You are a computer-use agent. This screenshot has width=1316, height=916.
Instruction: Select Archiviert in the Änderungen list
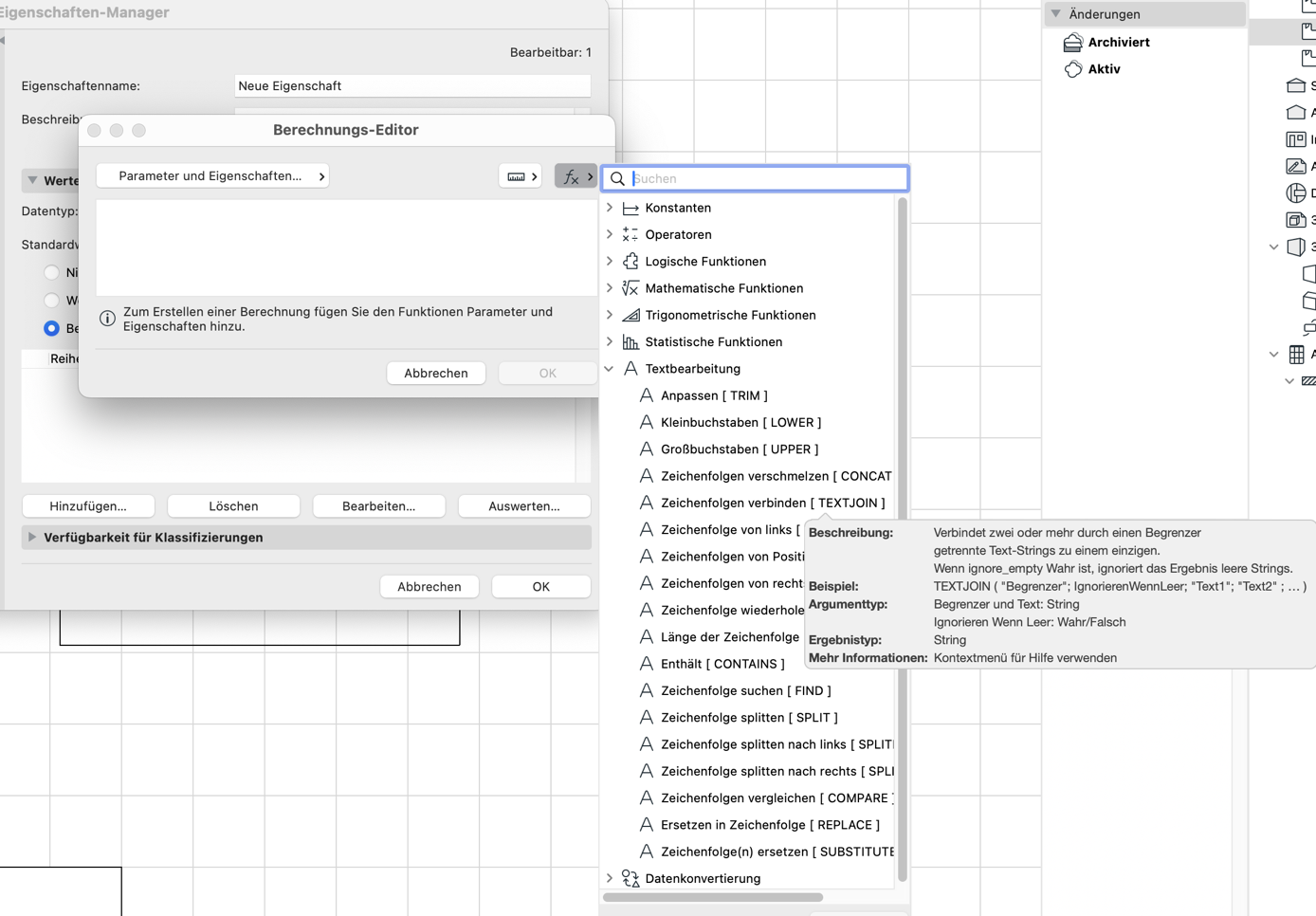[x=1119, y=42]
